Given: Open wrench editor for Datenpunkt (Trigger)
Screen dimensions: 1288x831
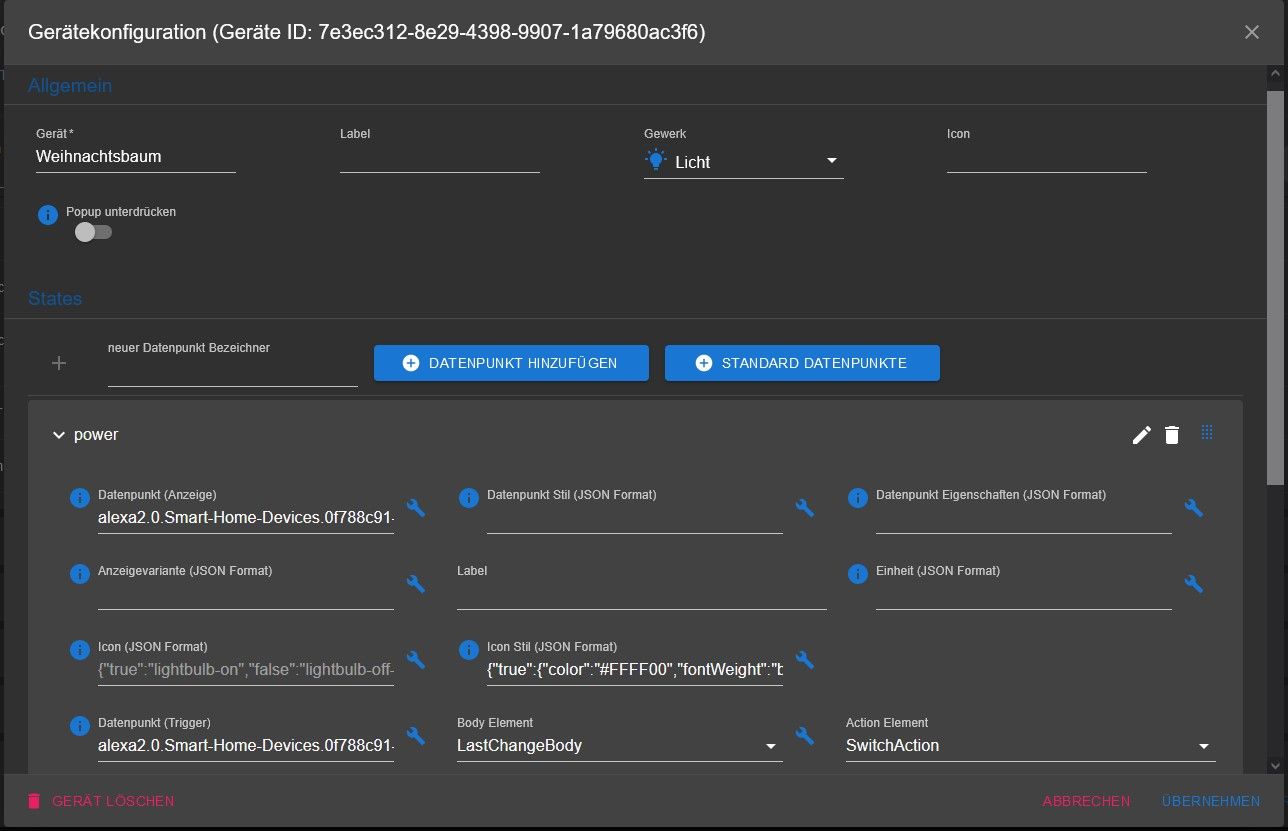Looking at the screenshot, I should (416, 736).
